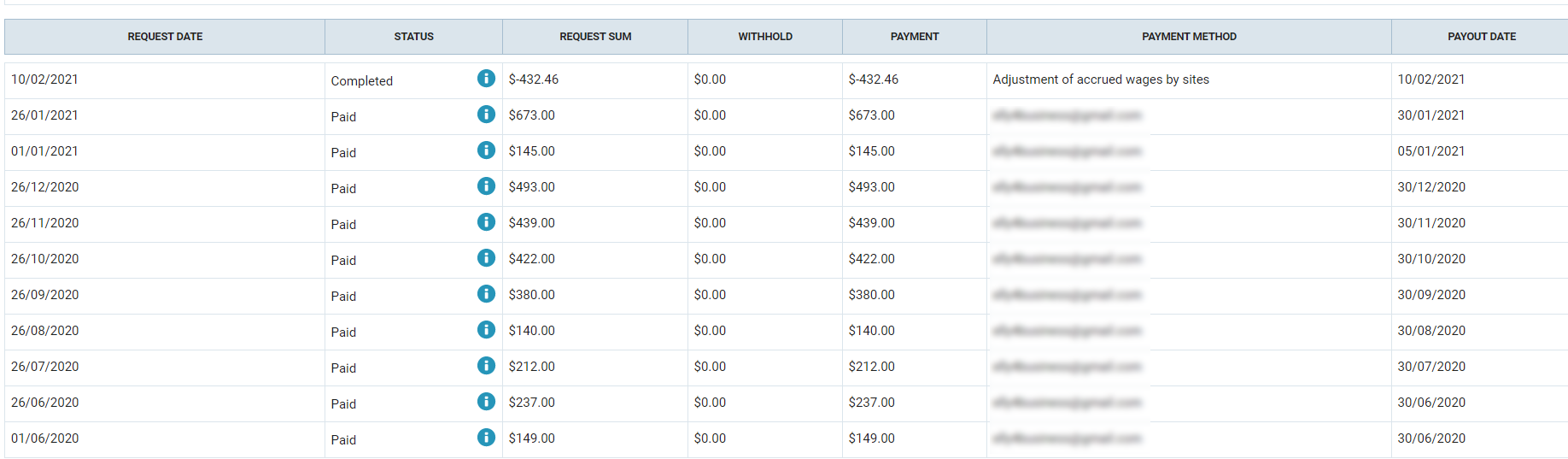
Task: Select payment value $439.00
Action: tap(872, 223)
